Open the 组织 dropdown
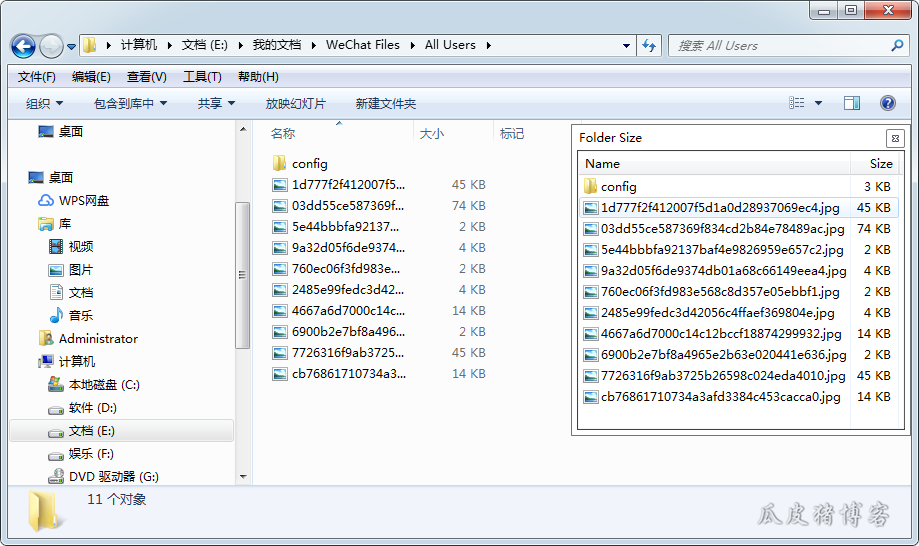Screen dimensions: 919x546 pyautogui.click(x=44, y=104)
